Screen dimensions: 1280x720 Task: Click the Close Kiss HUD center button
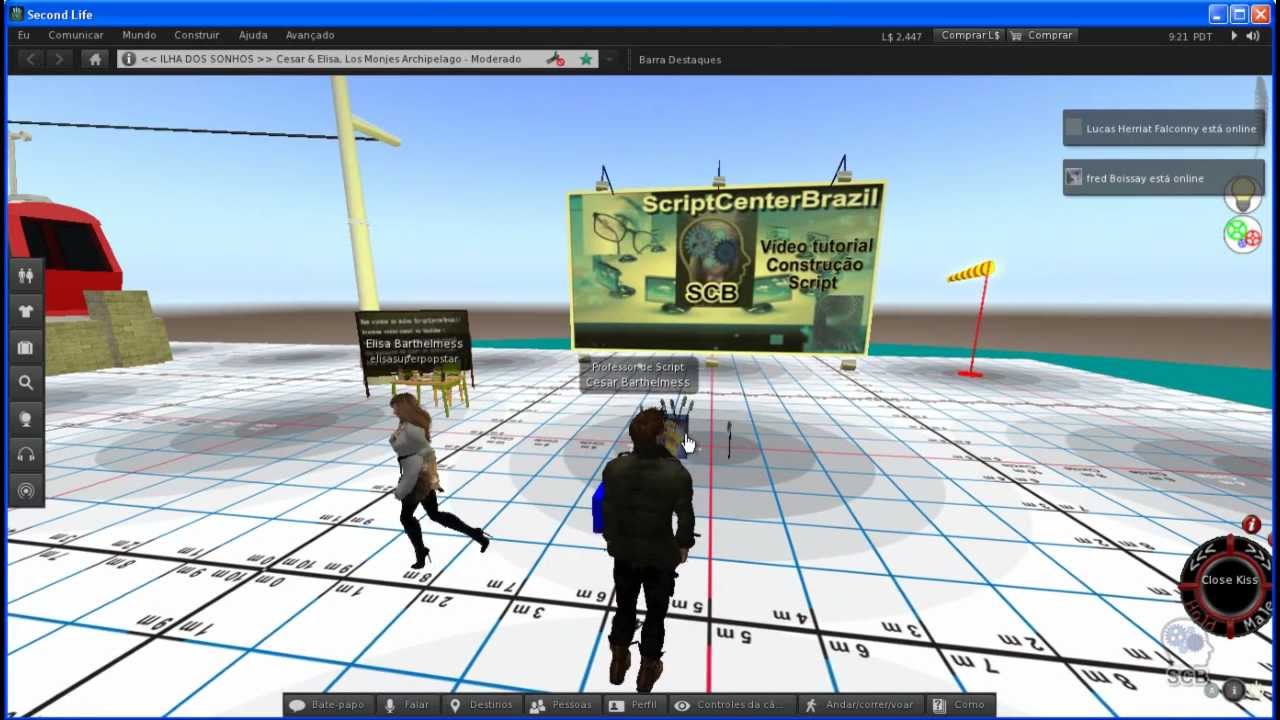pos(1229,580)
